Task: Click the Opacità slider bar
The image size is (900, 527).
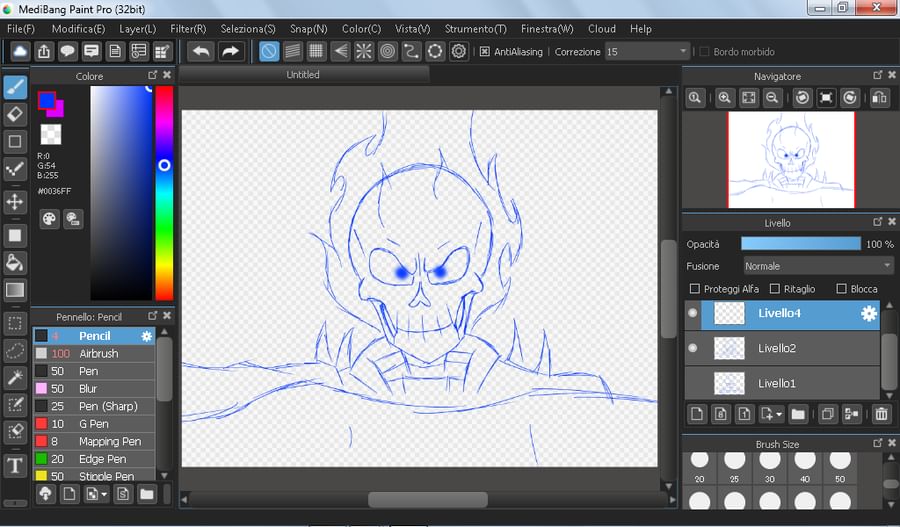Action: (x=801, y=244)
